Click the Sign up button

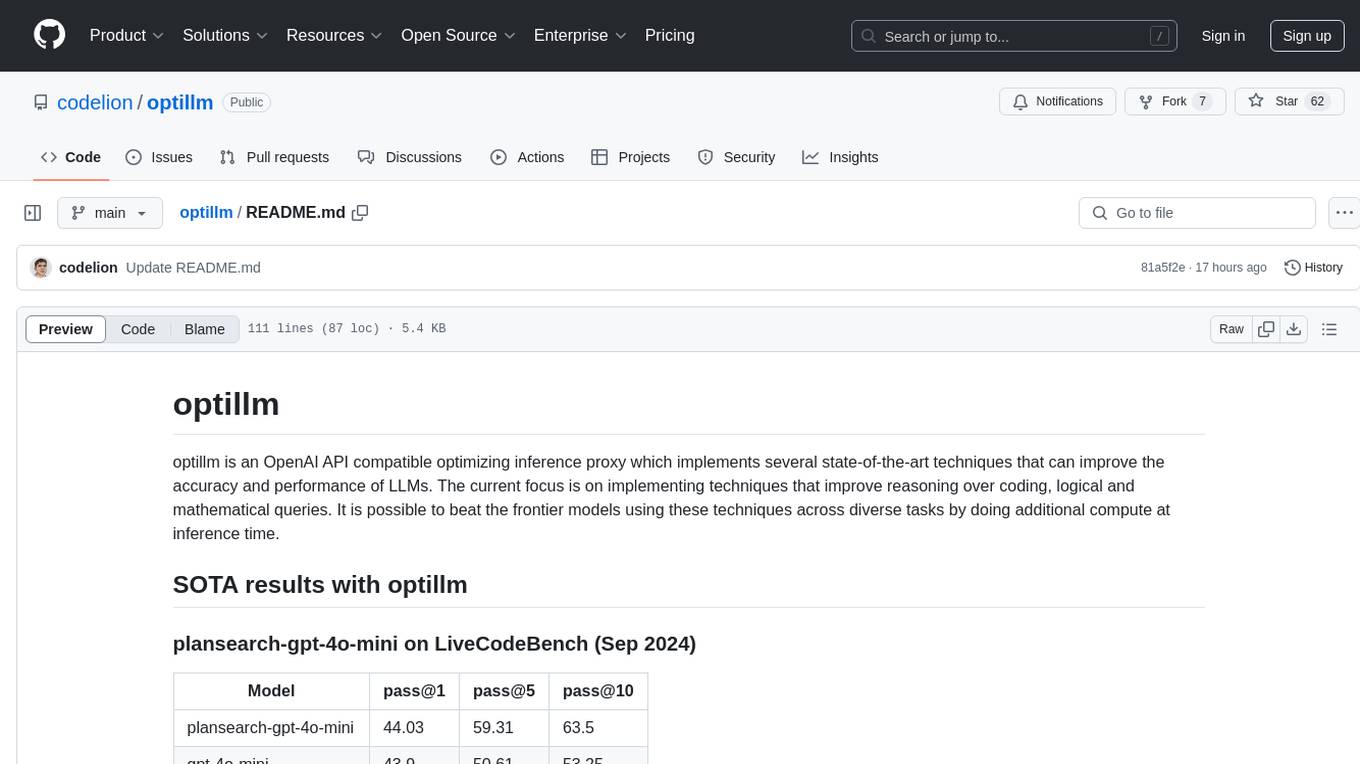[1307, 36]
